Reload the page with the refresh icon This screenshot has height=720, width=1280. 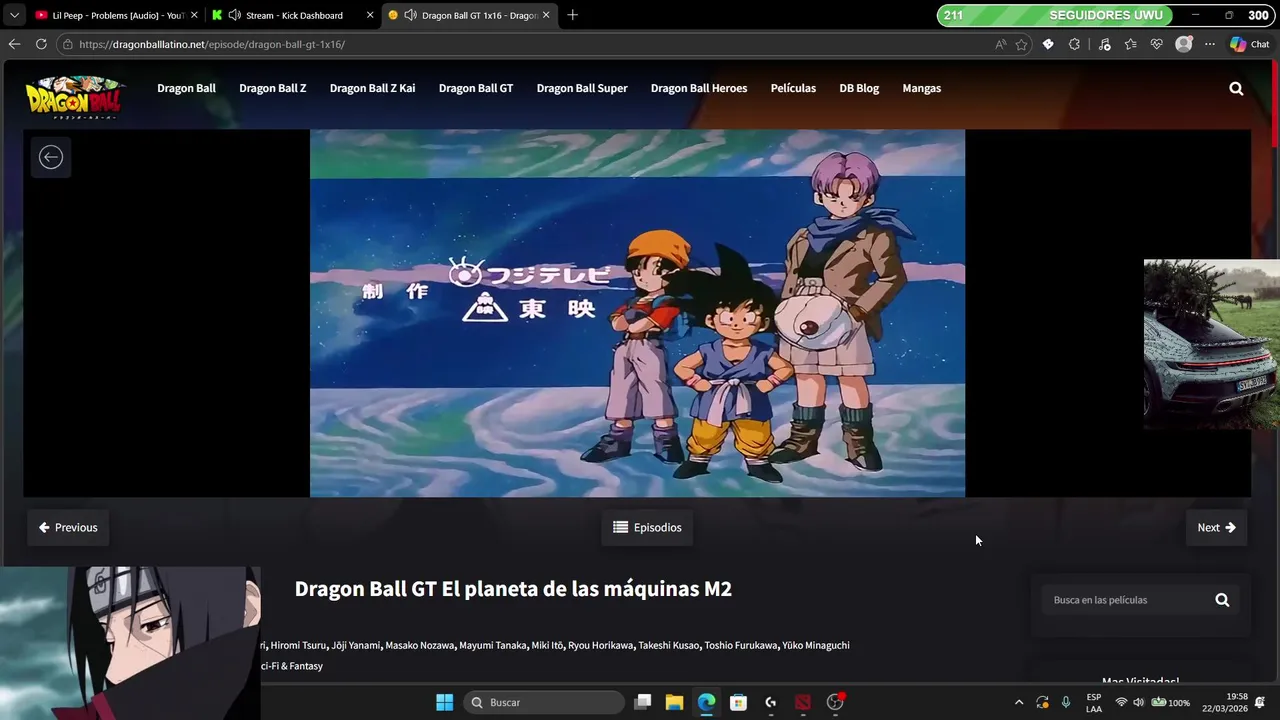[x=41, y=44]
